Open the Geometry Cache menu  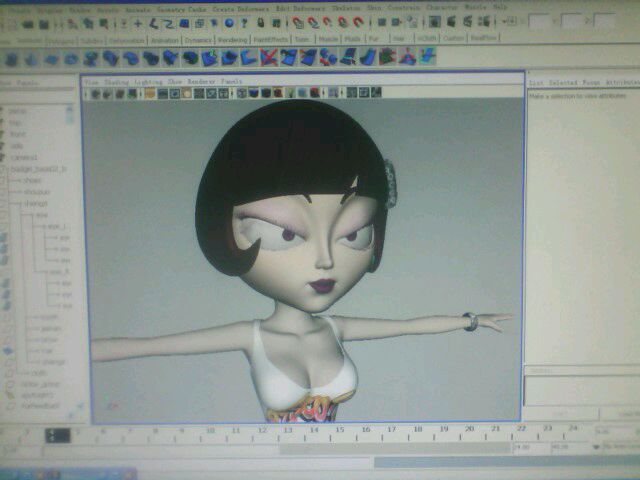click(181, 9)
